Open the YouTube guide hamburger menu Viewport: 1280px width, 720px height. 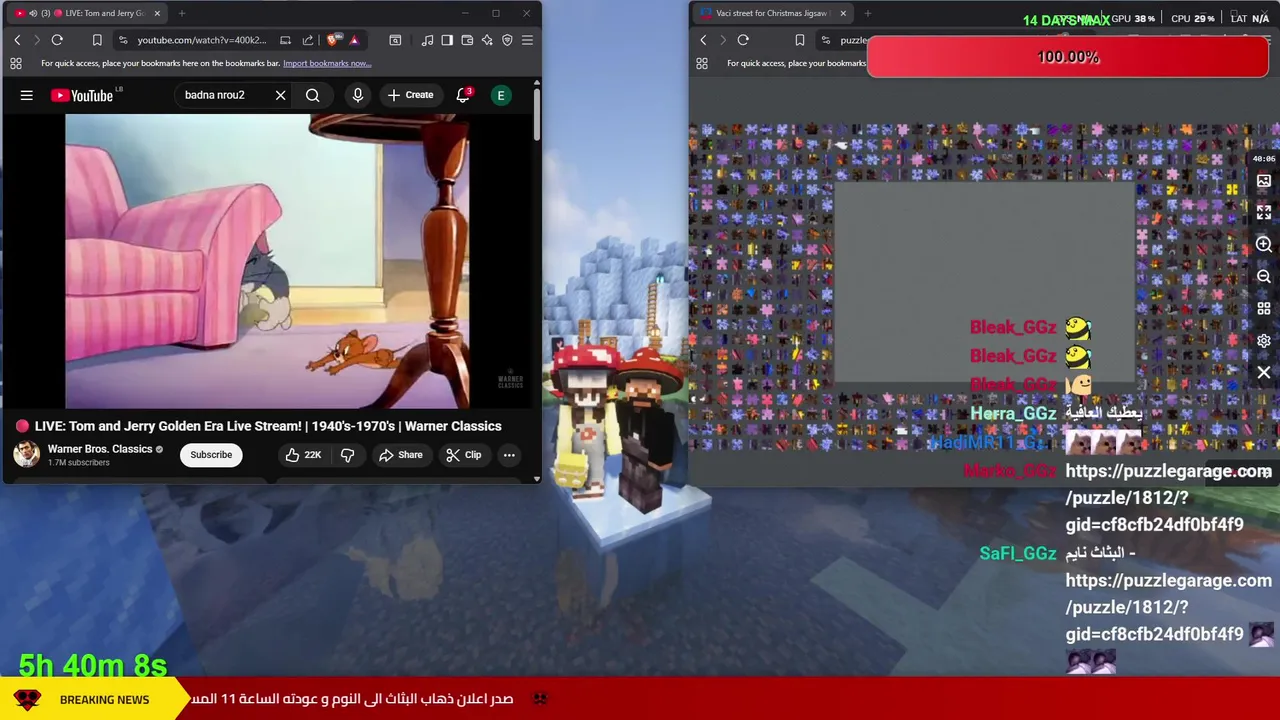(x=27, y=95)
